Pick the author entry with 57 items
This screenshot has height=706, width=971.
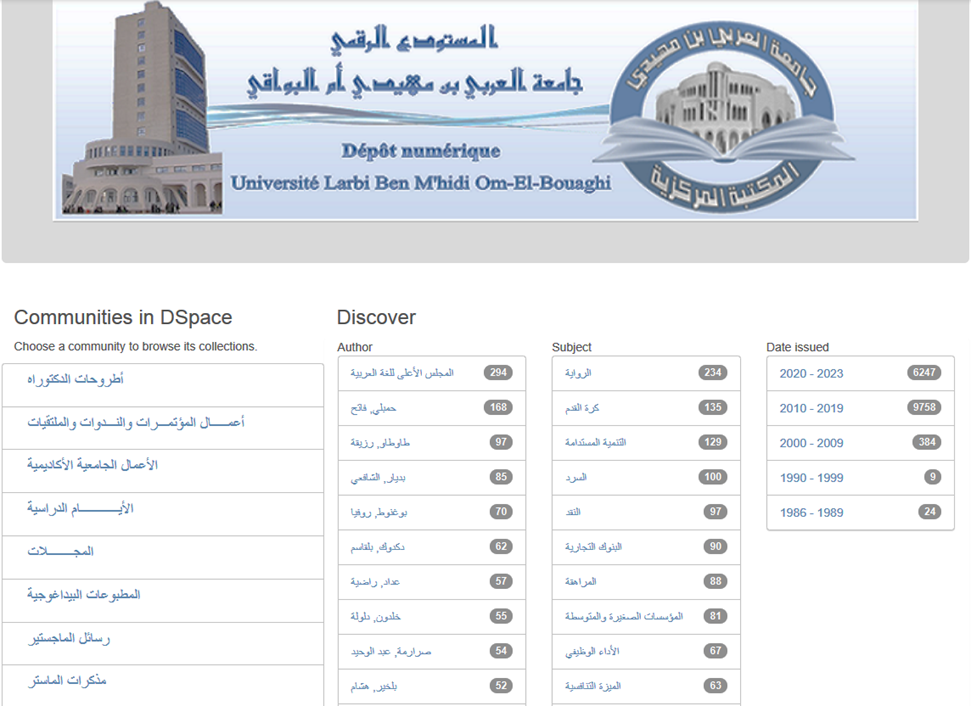(x=375, y=582)
